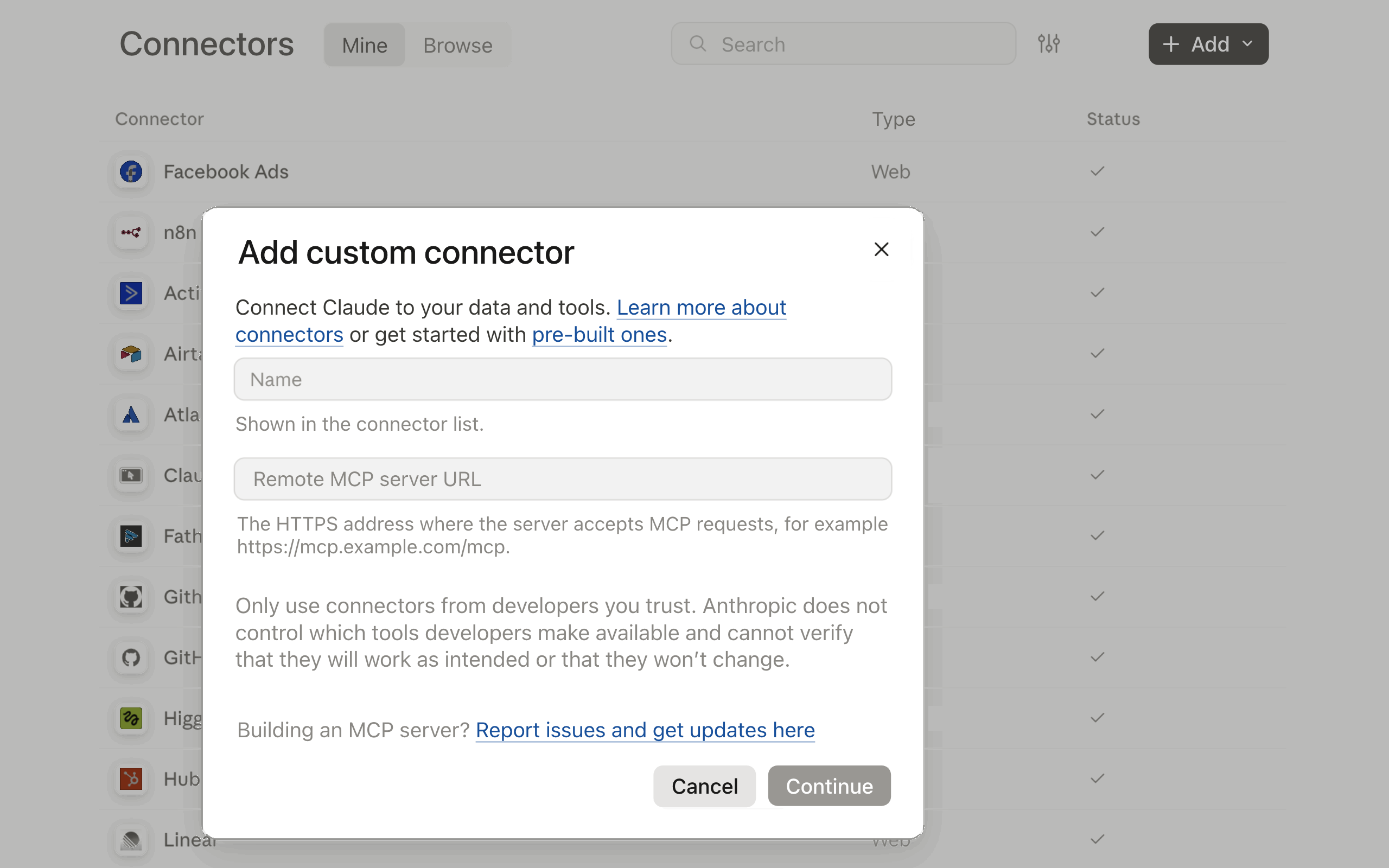Click the Airtable connector icon
This screenshot has height=868, width=1389.
coord(131,354)
